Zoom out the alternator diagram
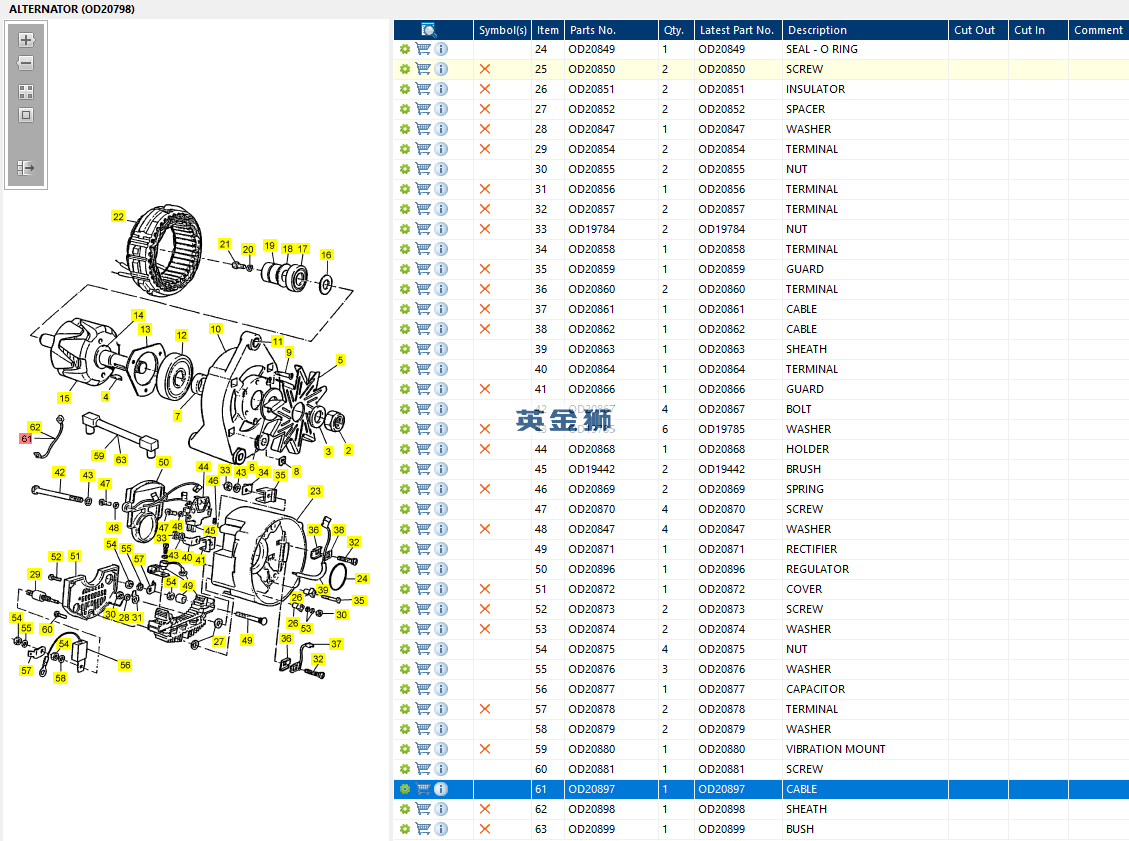The width and height of the screenshot is (1129, 841). (x=26, y=63)
